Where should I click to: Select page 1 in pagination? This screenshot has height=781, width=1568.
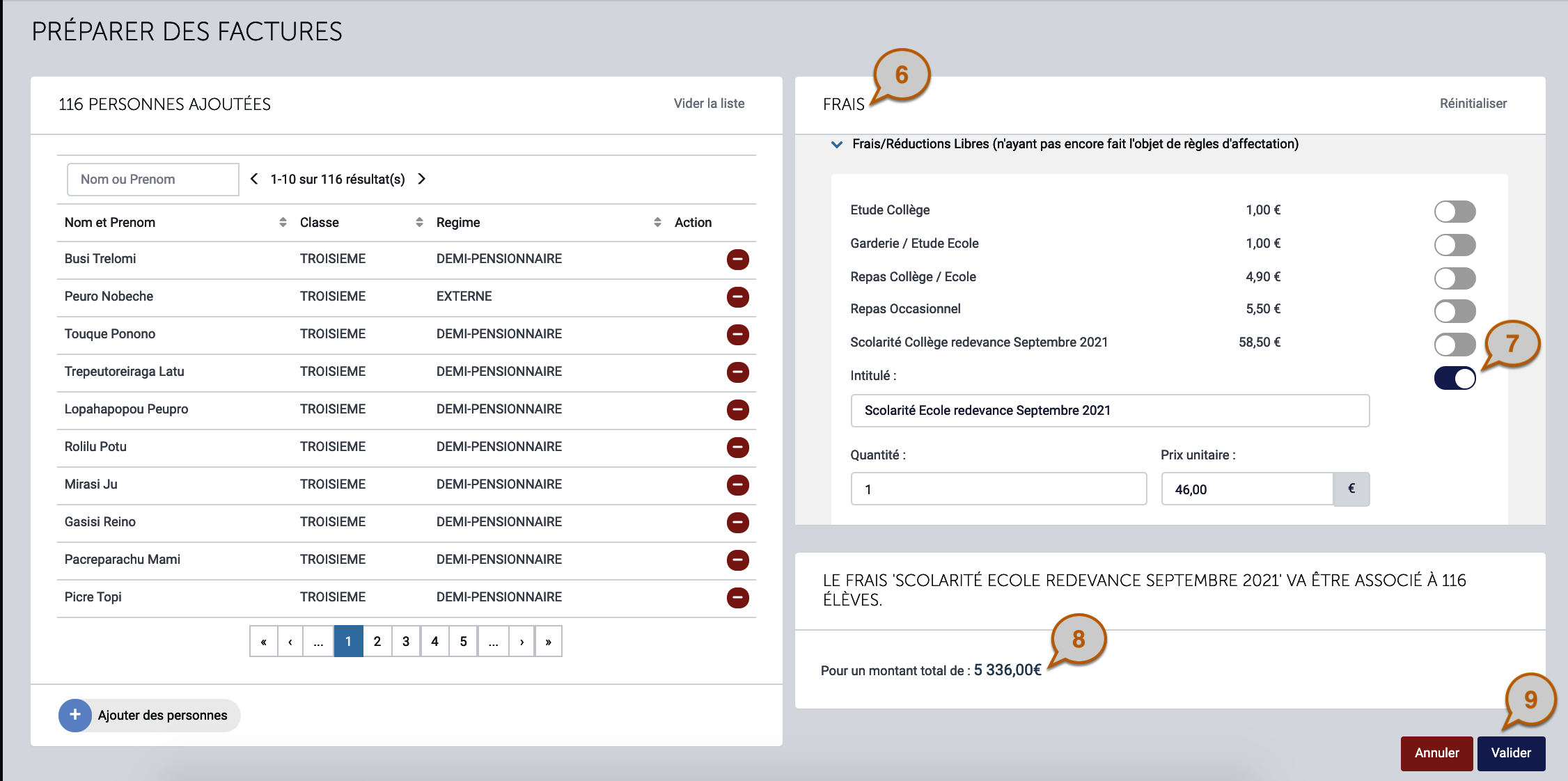point(348,641)
